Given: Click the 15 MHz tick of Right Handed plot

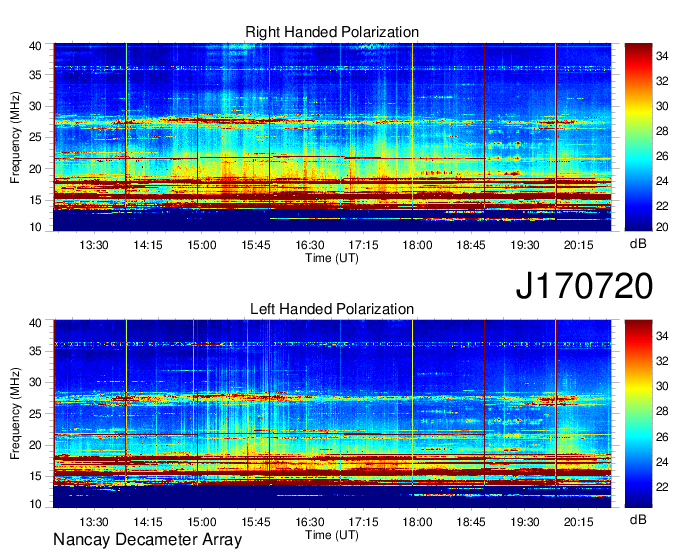Looking at the screenshot, I should point(35,200).
